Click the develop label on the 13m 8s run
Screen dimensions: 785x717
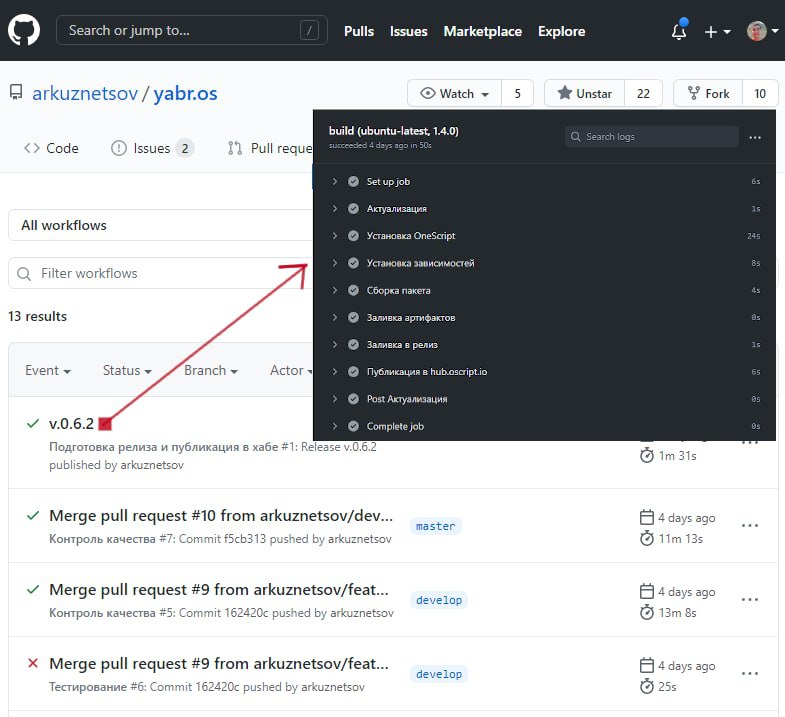click(439, 600)
